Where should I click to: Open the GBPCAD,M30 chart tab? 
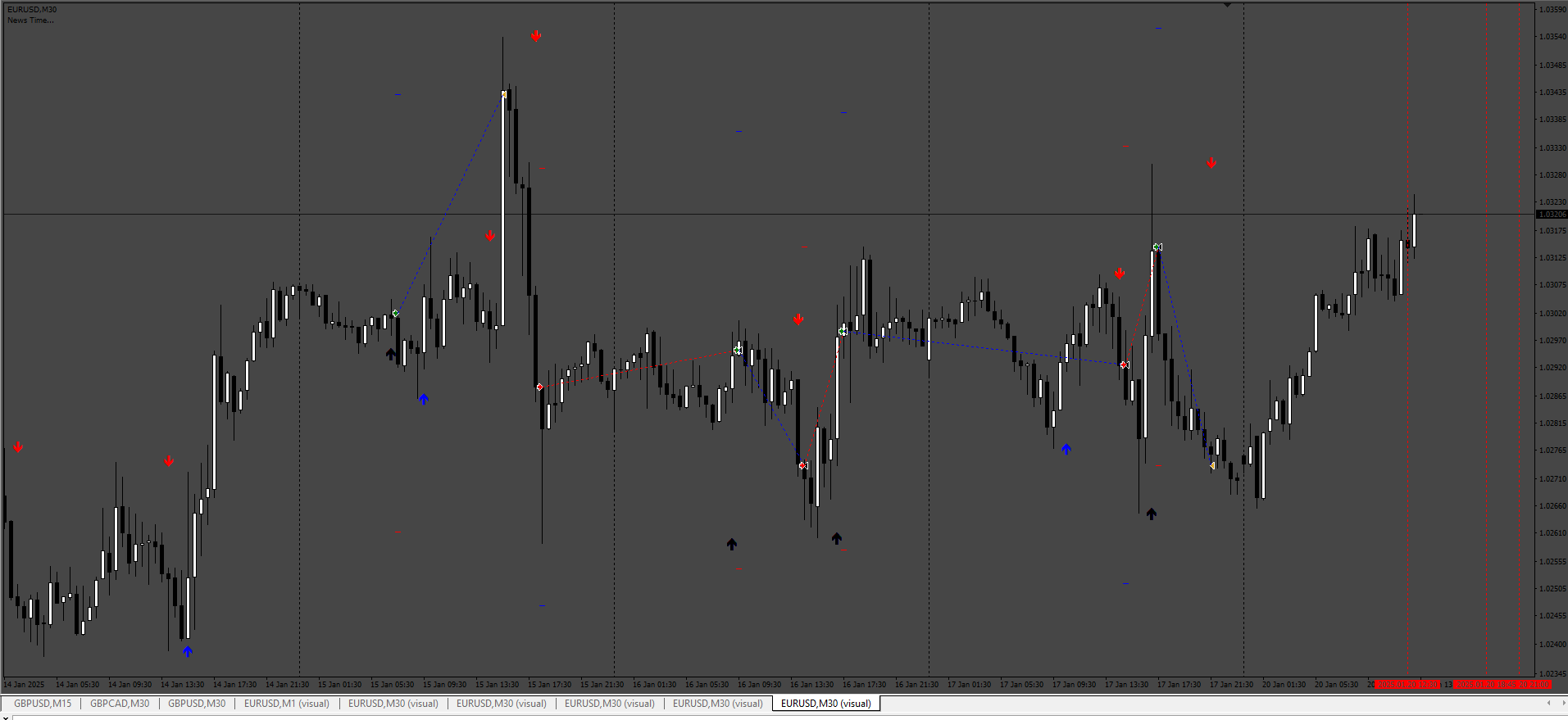point(120,704)
